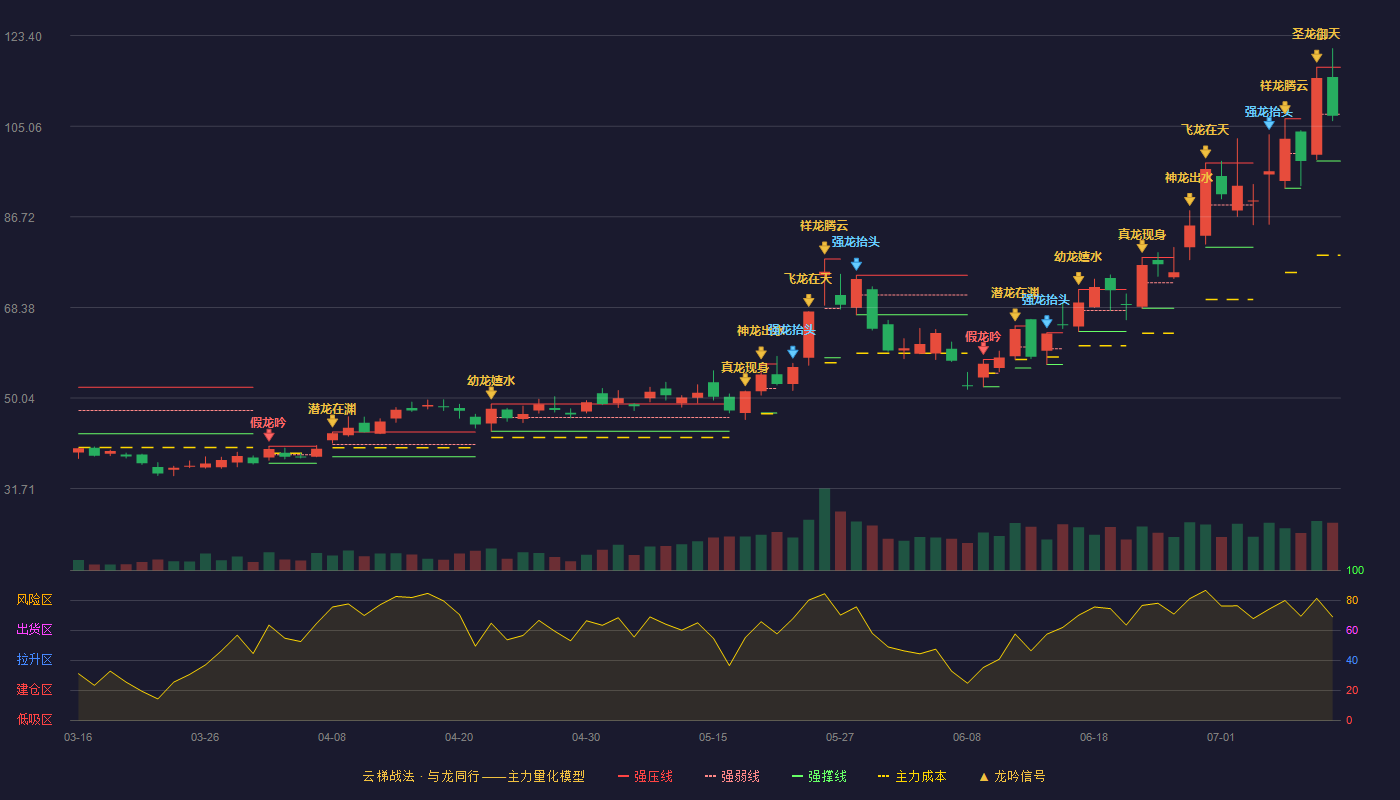The height and width of the screenshot is (800, 1400).
Task: Disable the 主力成本 legend series
Action: (x=911, y=776)
